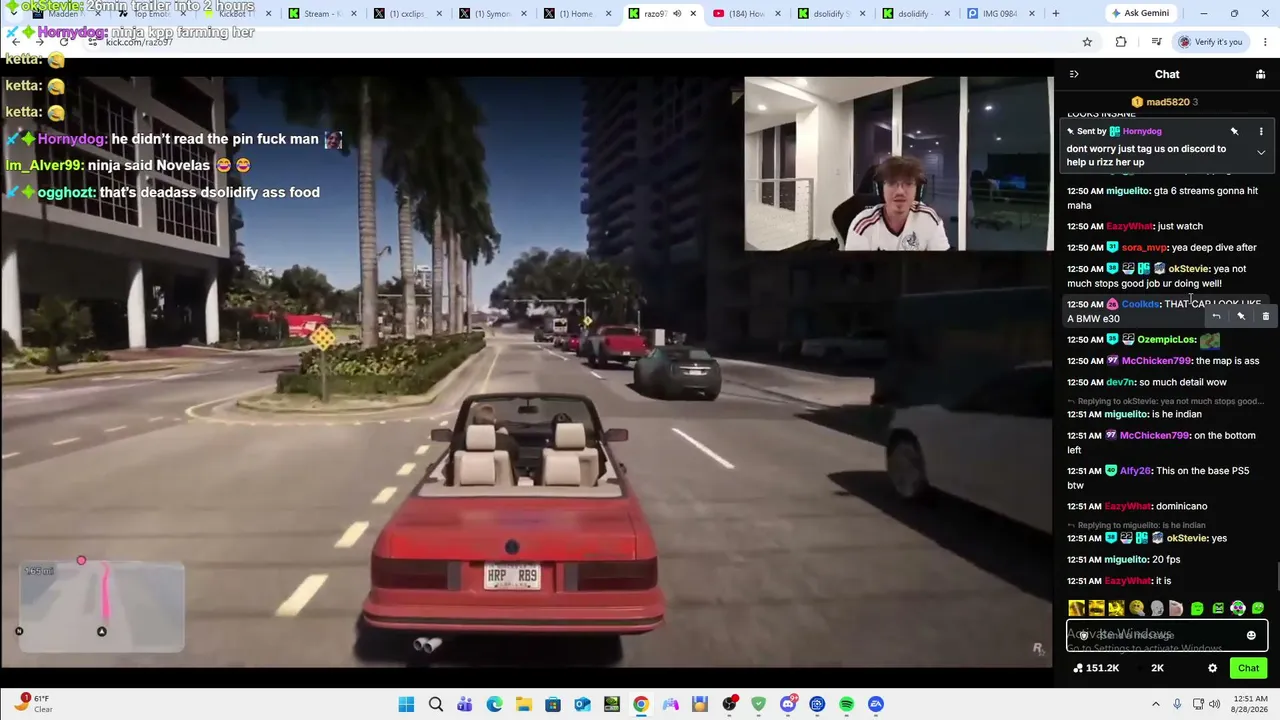Switch to the Stream tab
This screenshot has height=720, width=1280.
tap(322, 14)
